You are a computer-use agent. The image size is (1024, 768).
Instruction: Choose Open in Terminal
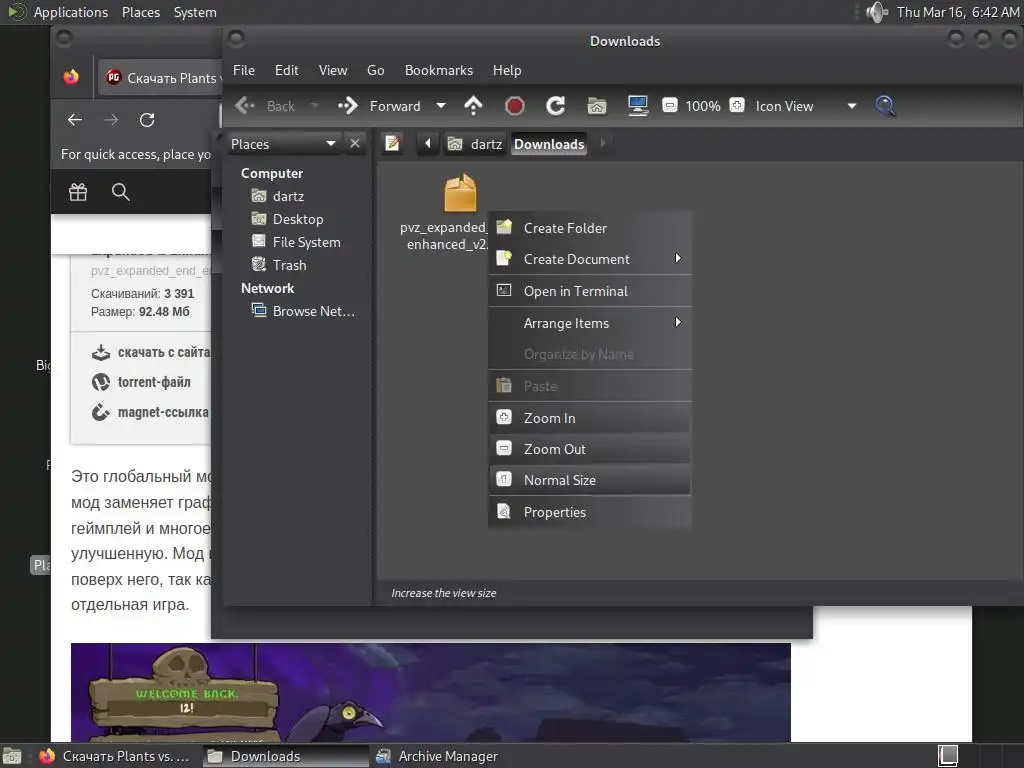click(590, 291)
